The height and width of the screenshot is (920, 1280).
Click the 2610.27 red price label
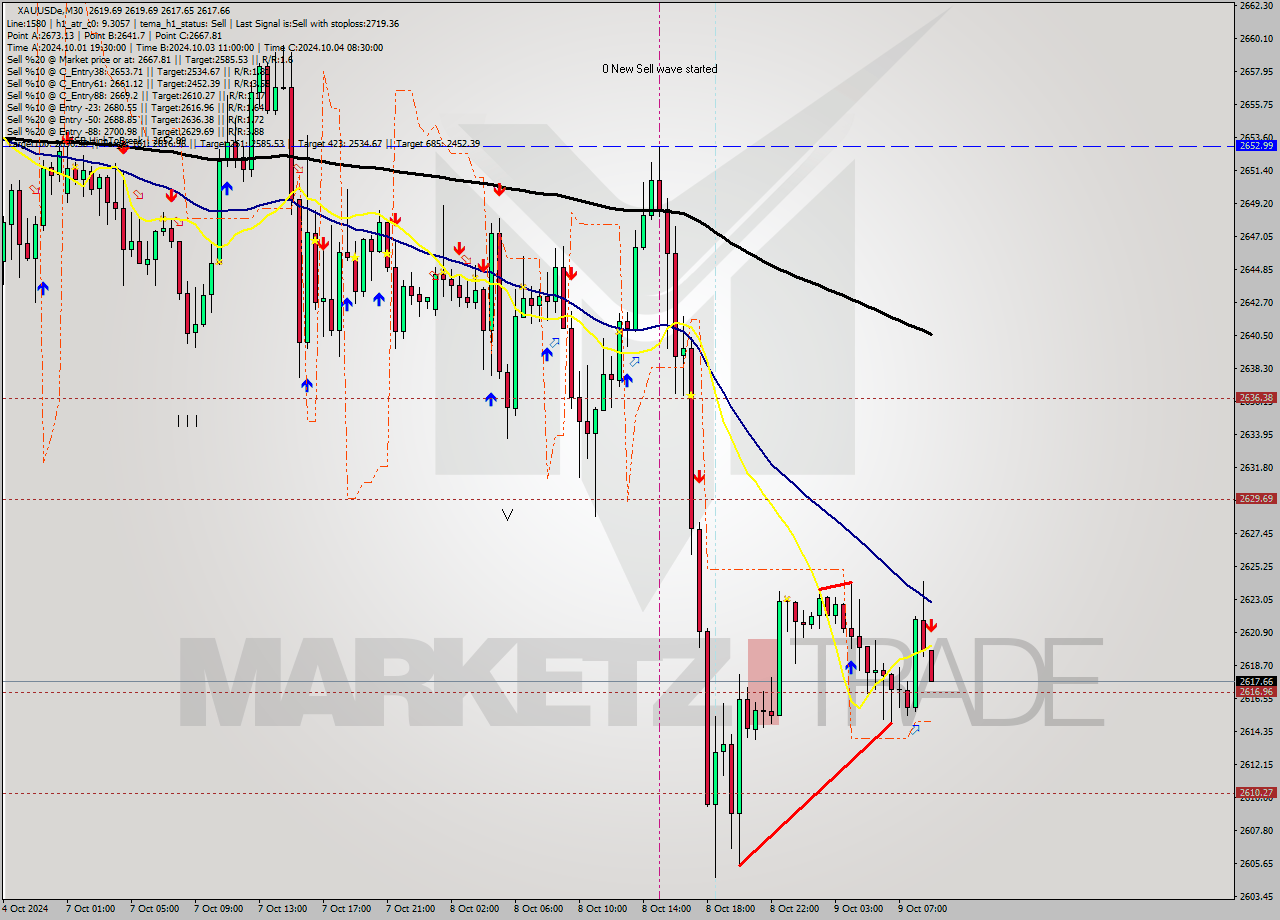(1255, 793)
